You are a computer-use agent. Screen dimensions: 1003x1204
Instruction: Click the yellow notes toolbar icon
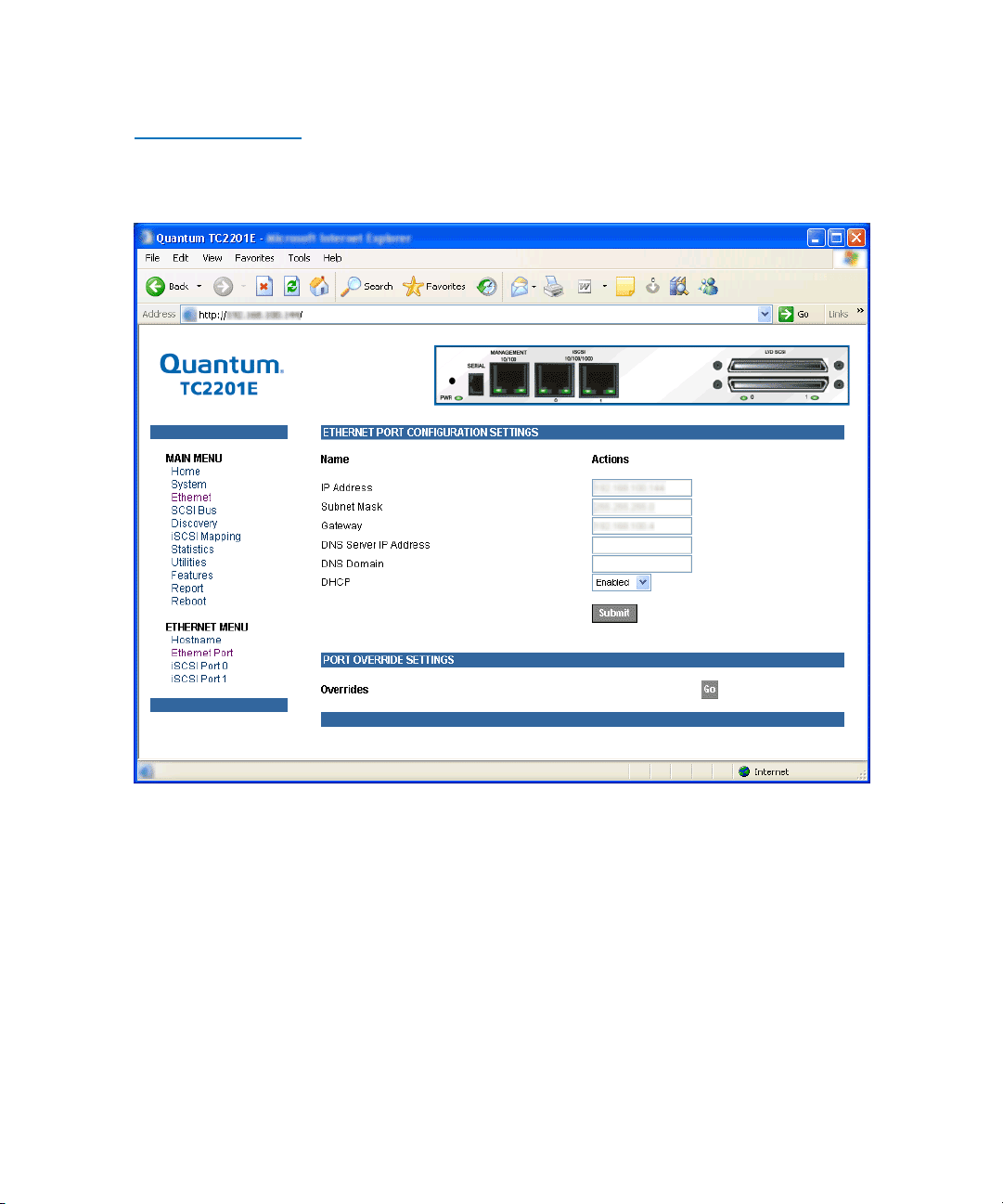click(625, 287)
